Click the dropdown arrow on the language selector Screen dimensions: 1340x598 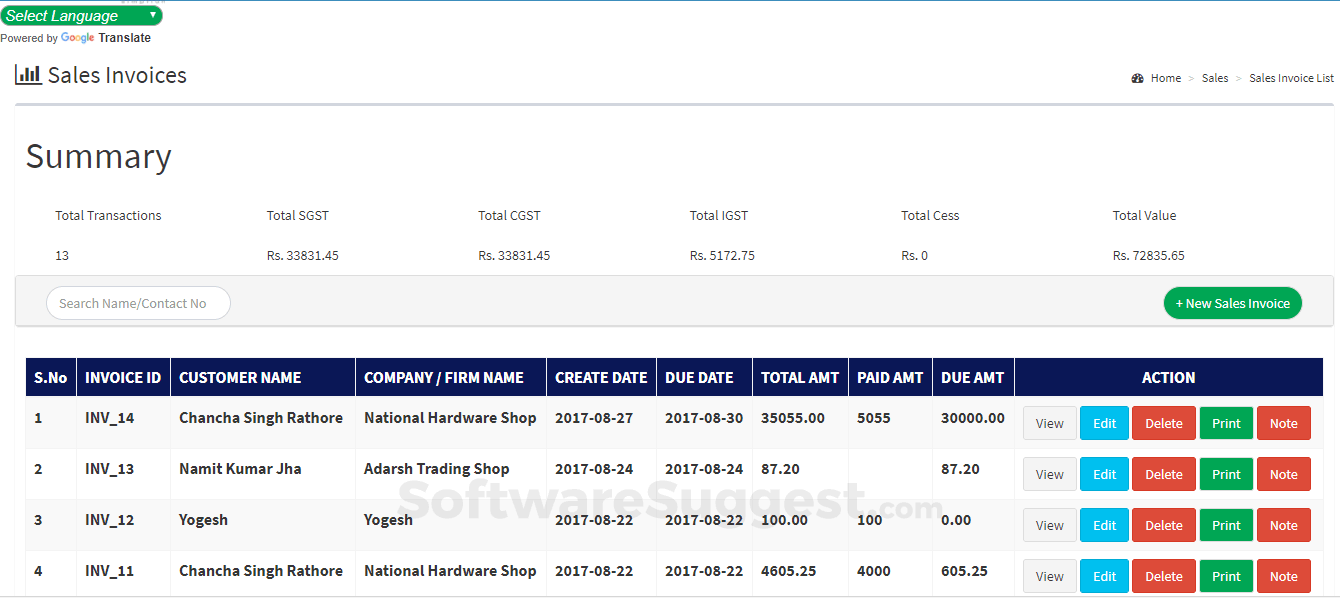(x=152, y=15)
